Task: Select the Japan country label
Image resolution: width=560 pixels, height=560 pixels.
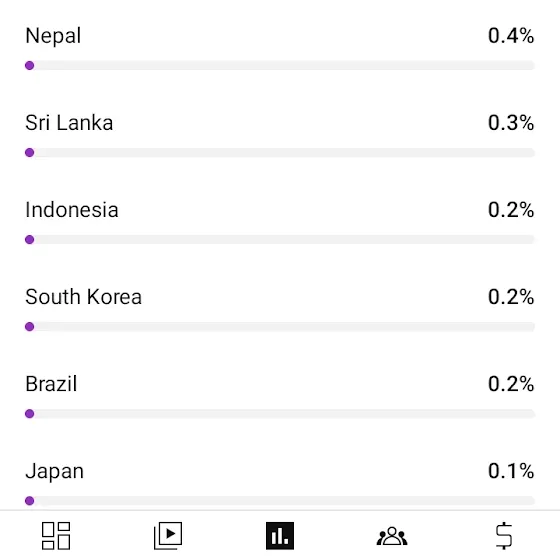Action: 55,471
